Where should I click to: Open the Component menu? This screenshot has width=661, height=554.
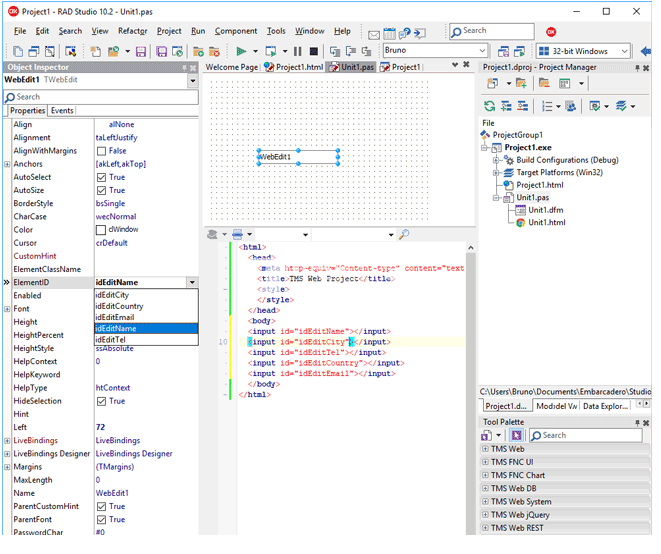(x=236, y=31)
